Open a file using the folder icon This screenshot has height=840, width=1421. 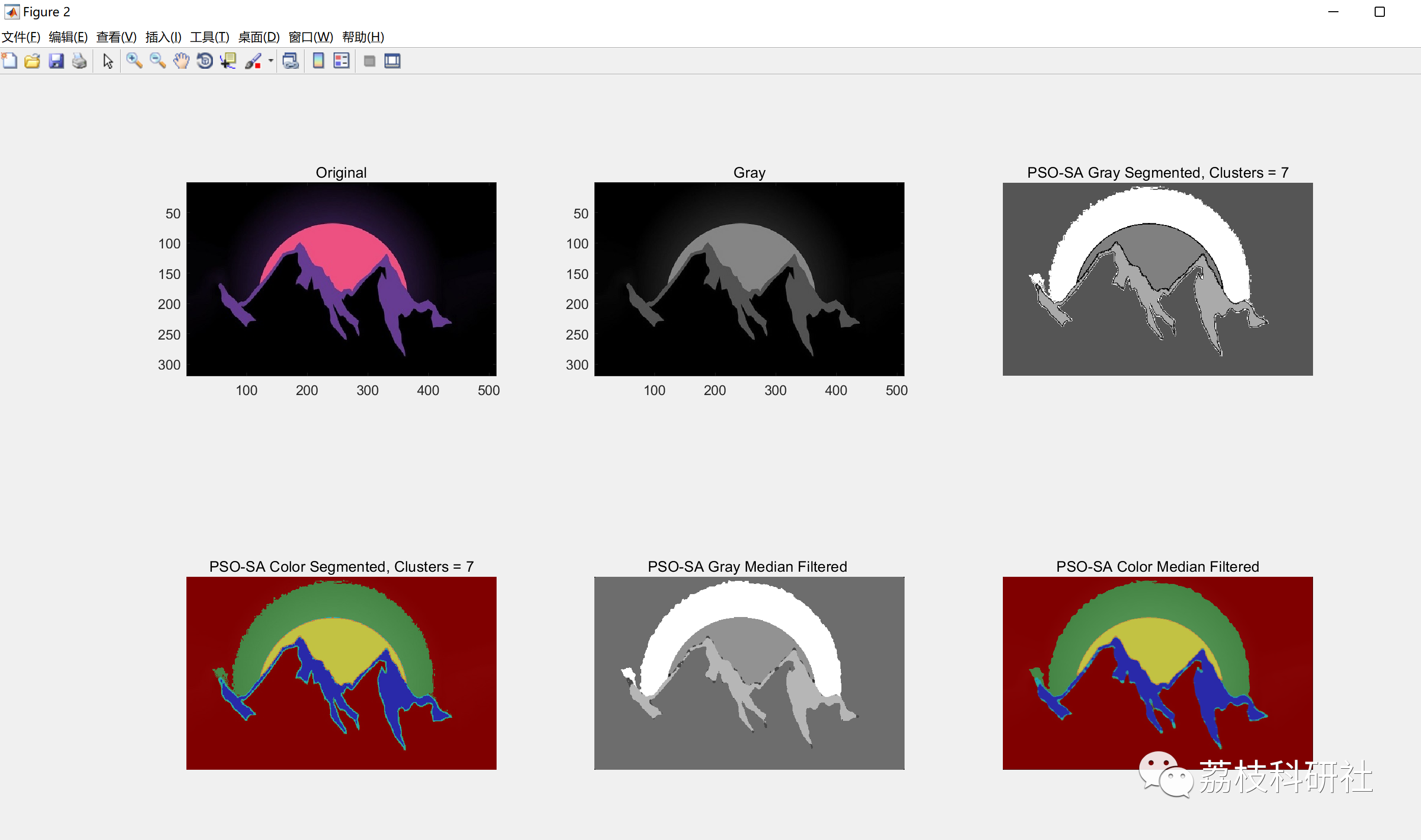tap(32, 61)
